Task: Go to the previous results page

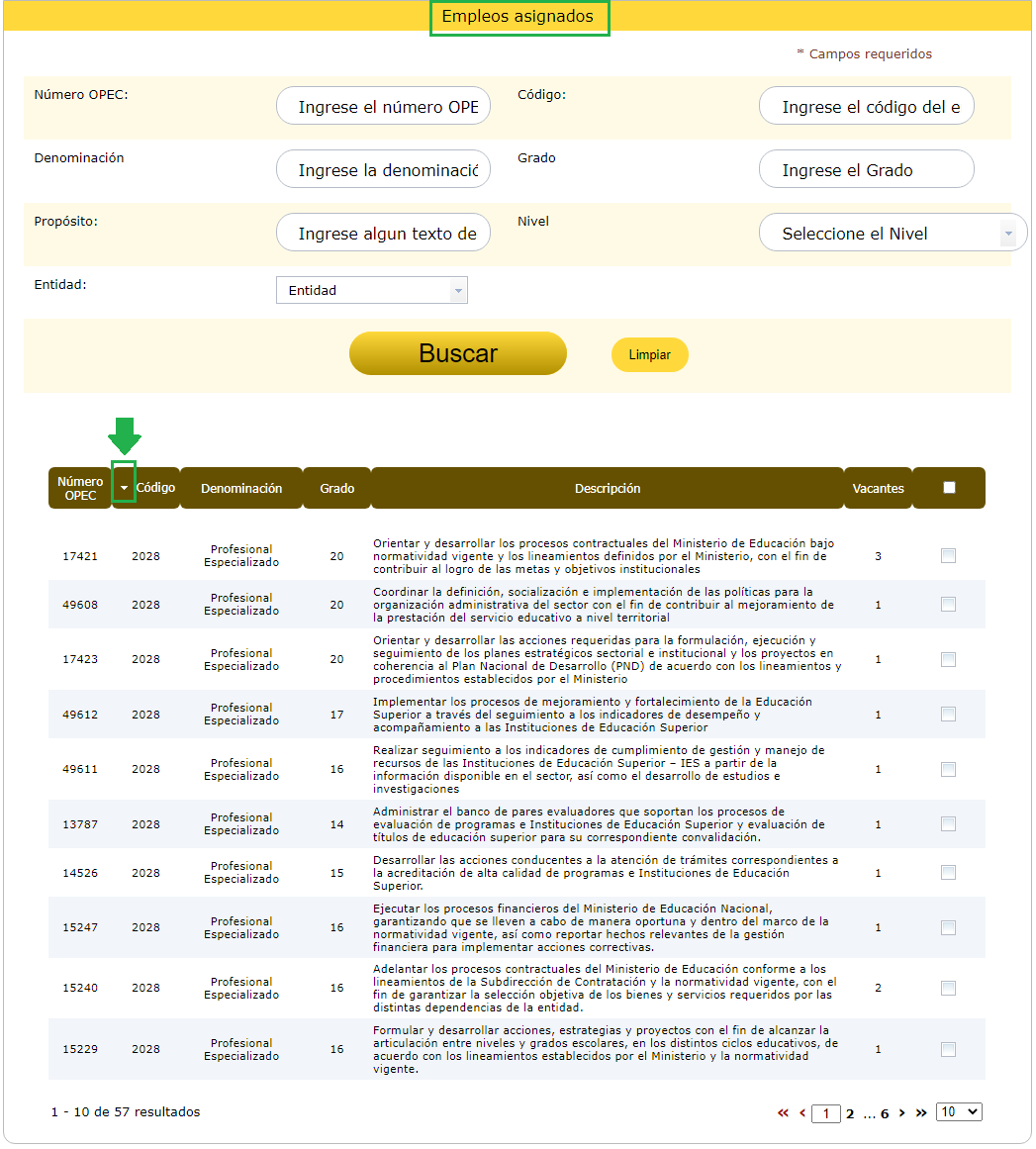Action: (x=801, y=1113)
